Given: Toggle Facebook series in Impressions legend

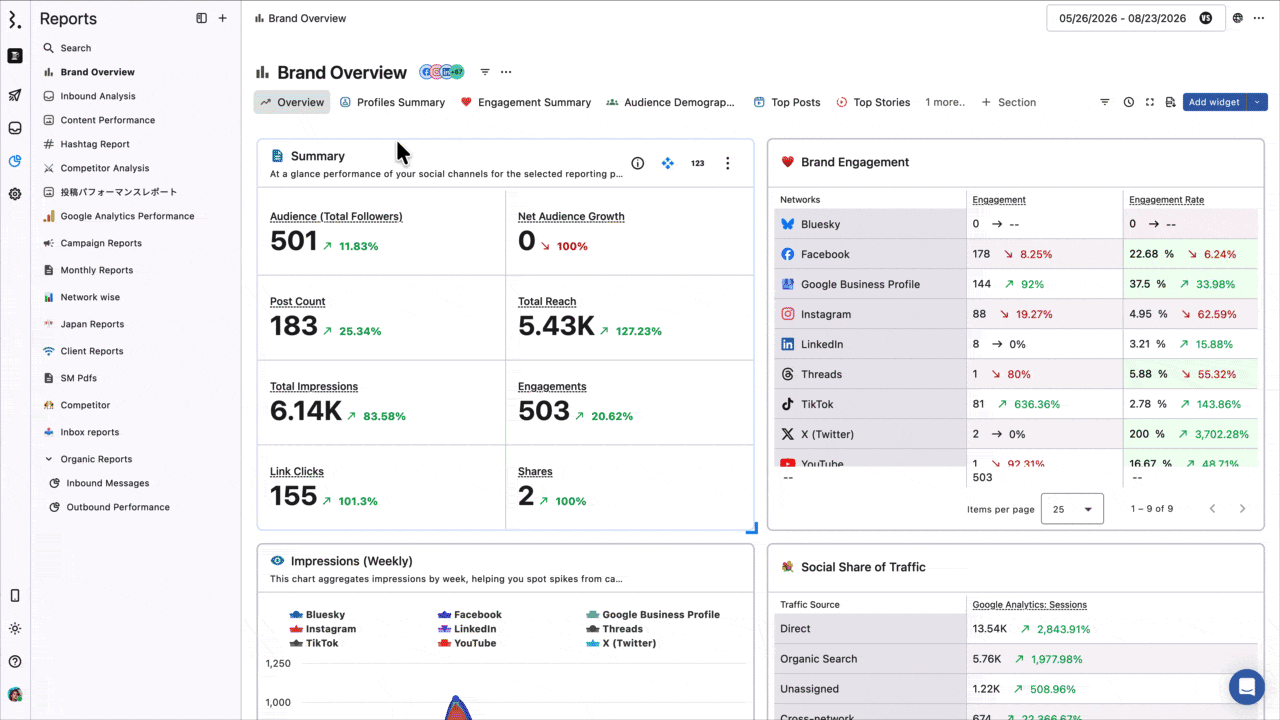Looking at the screenshot, I should 469,615.
